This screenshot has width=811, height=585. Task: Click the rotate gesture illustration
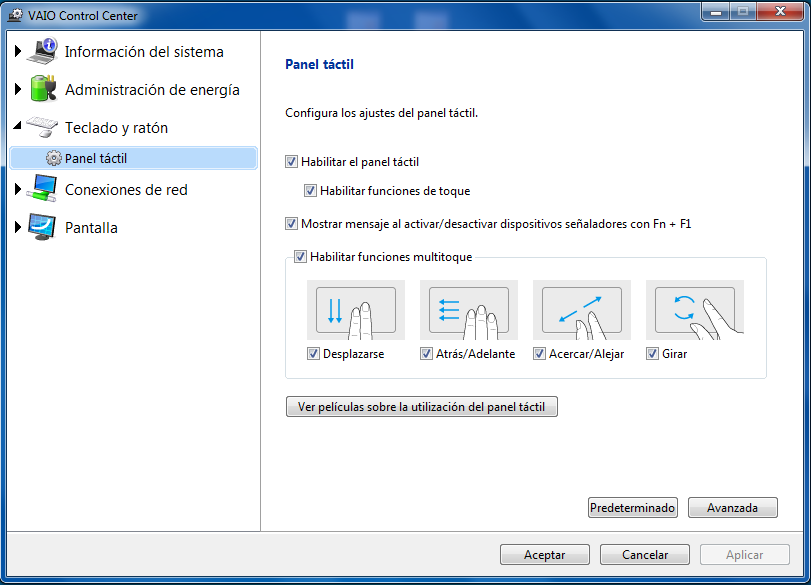(695, 310)
